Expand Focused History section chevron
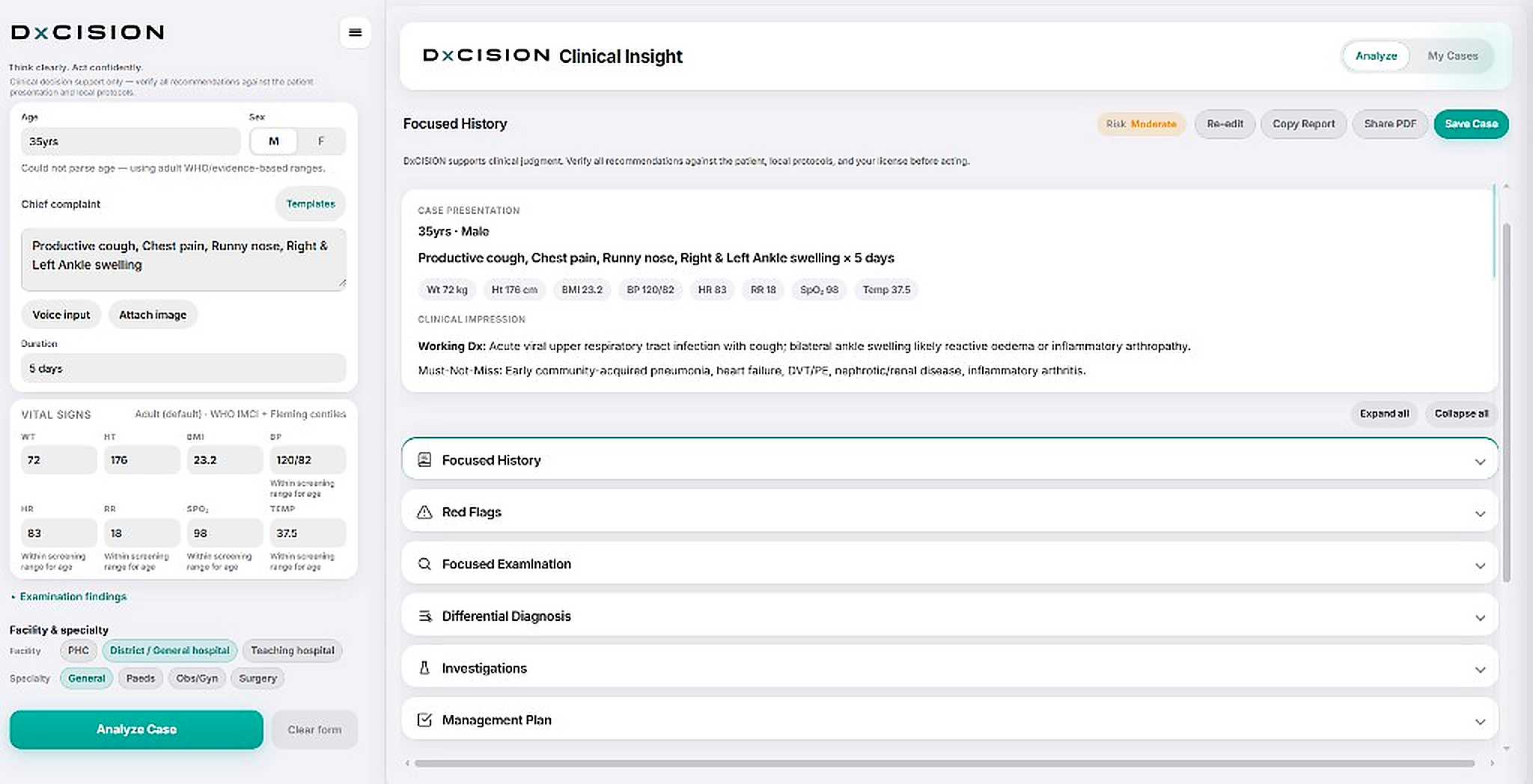1533x784 pixels. [x=1480, y=462]
